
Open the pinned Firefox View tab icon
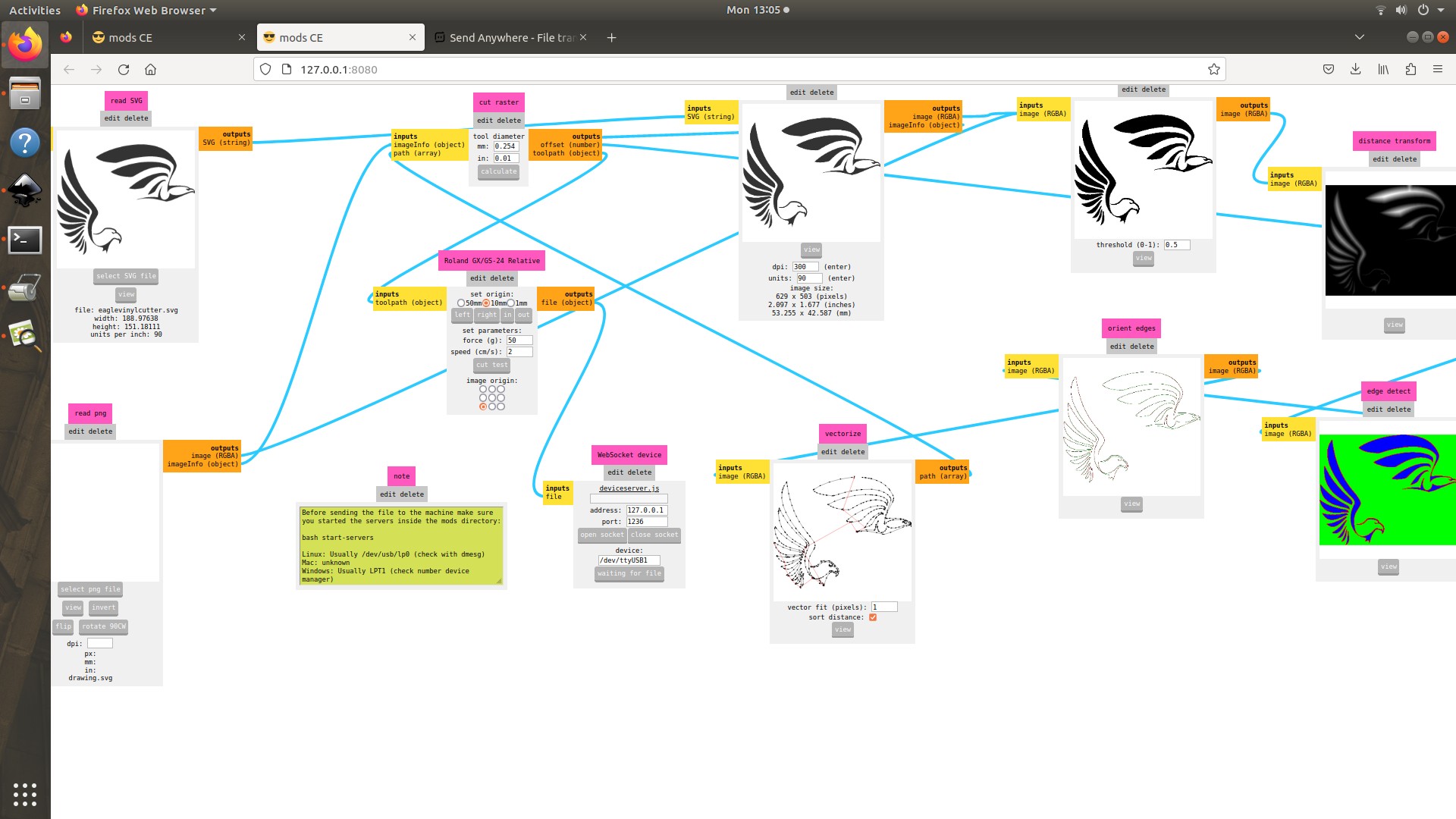(66, 37)
